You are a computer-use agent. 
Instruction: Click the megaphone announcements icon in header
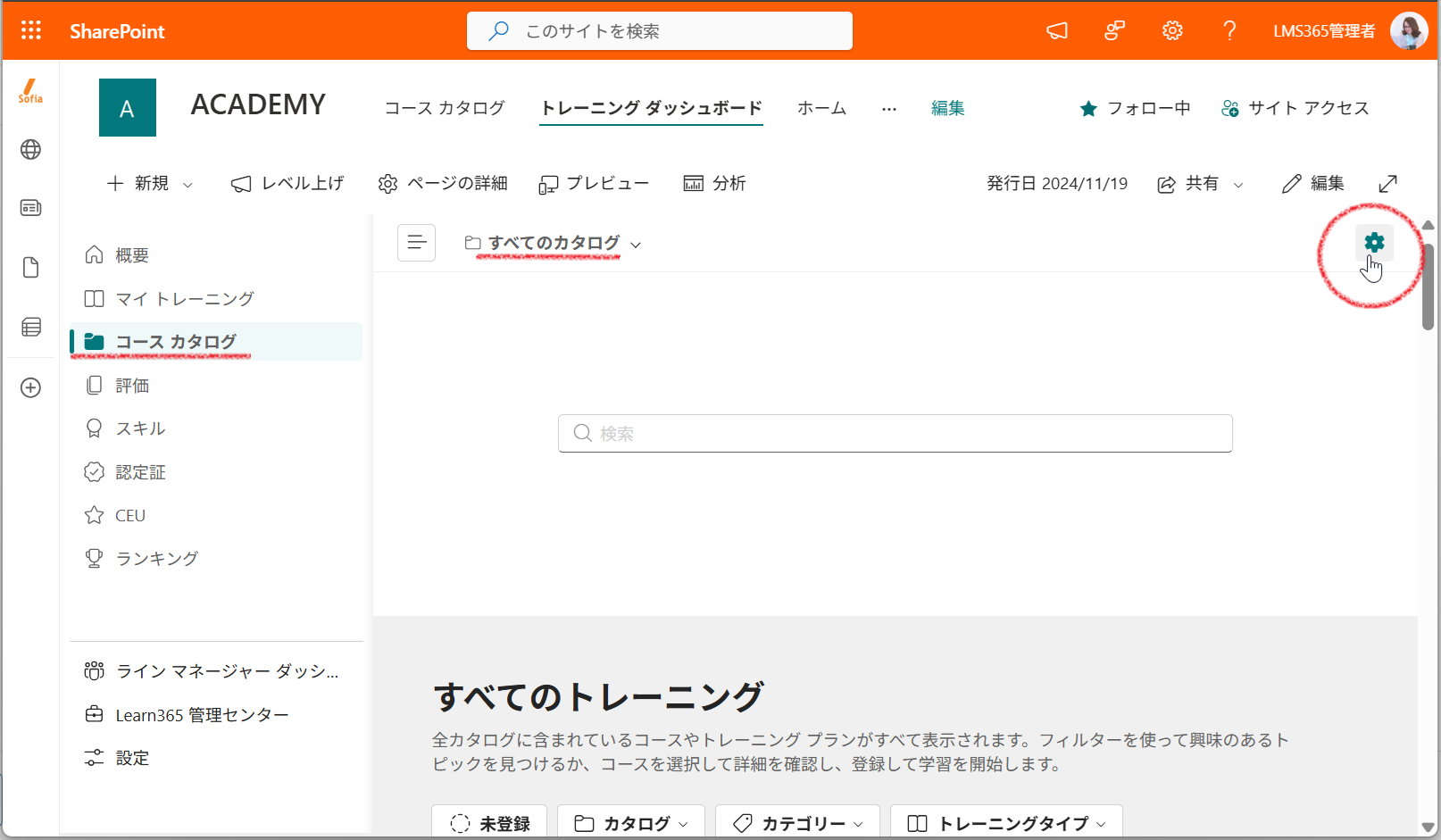pos(1057,31)
